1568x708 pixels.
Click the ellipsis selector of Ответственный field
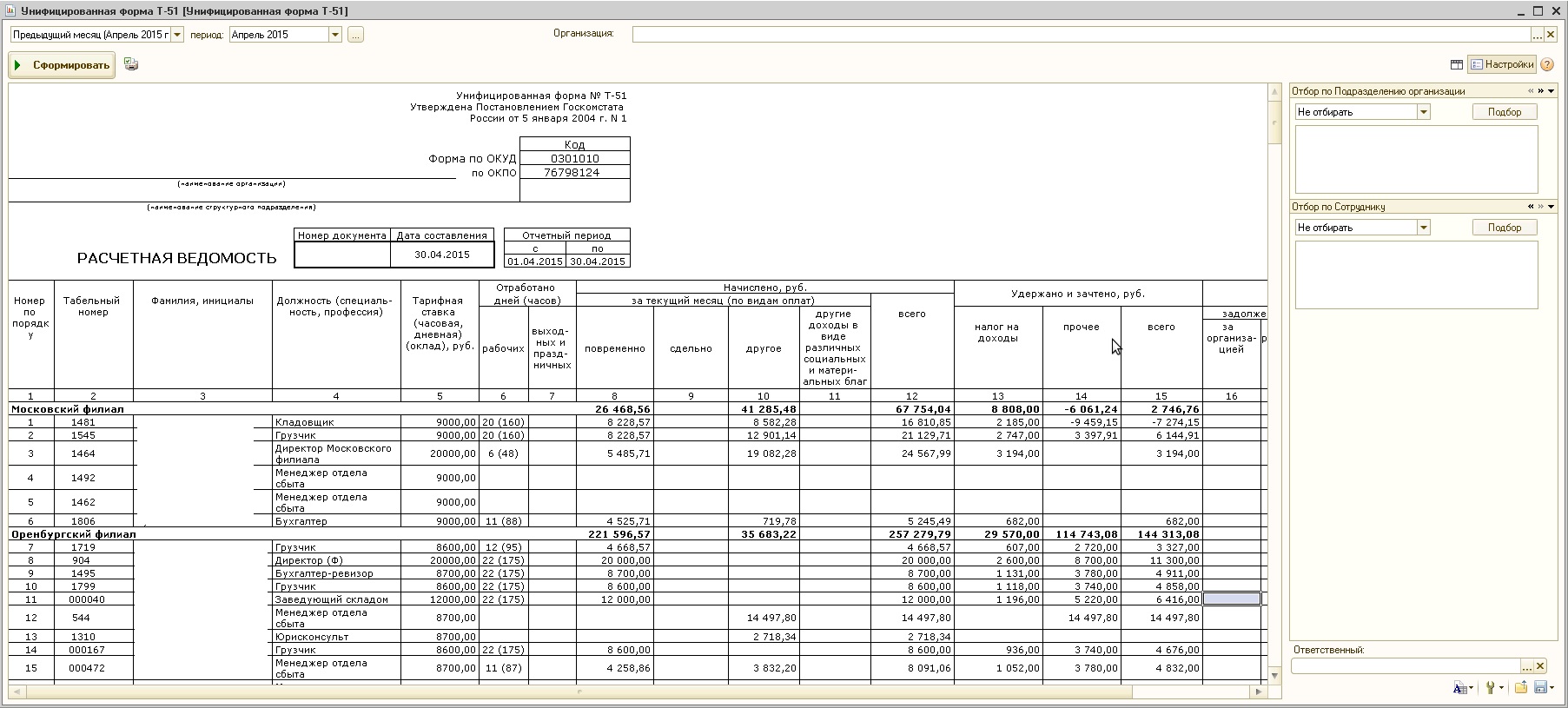tap(1526, 666)
